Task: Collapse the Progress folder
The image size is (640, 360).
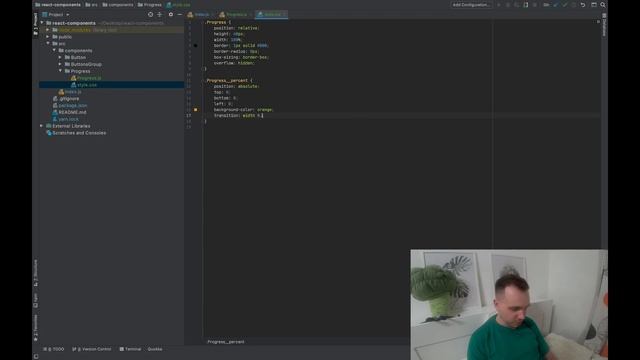Action: 60,71
